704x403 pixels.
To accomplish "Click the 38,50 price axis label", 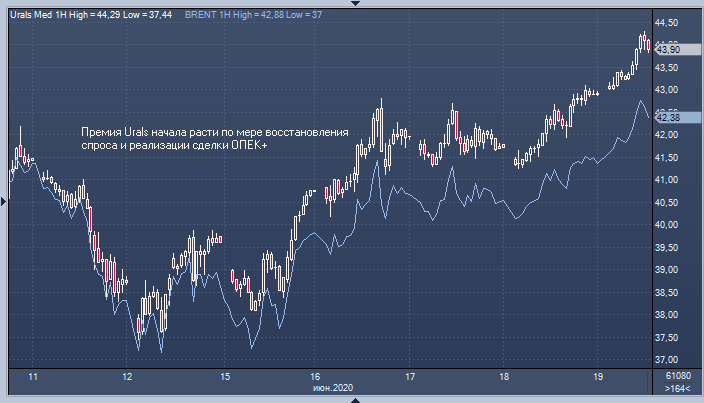I will tap(668, 292).
